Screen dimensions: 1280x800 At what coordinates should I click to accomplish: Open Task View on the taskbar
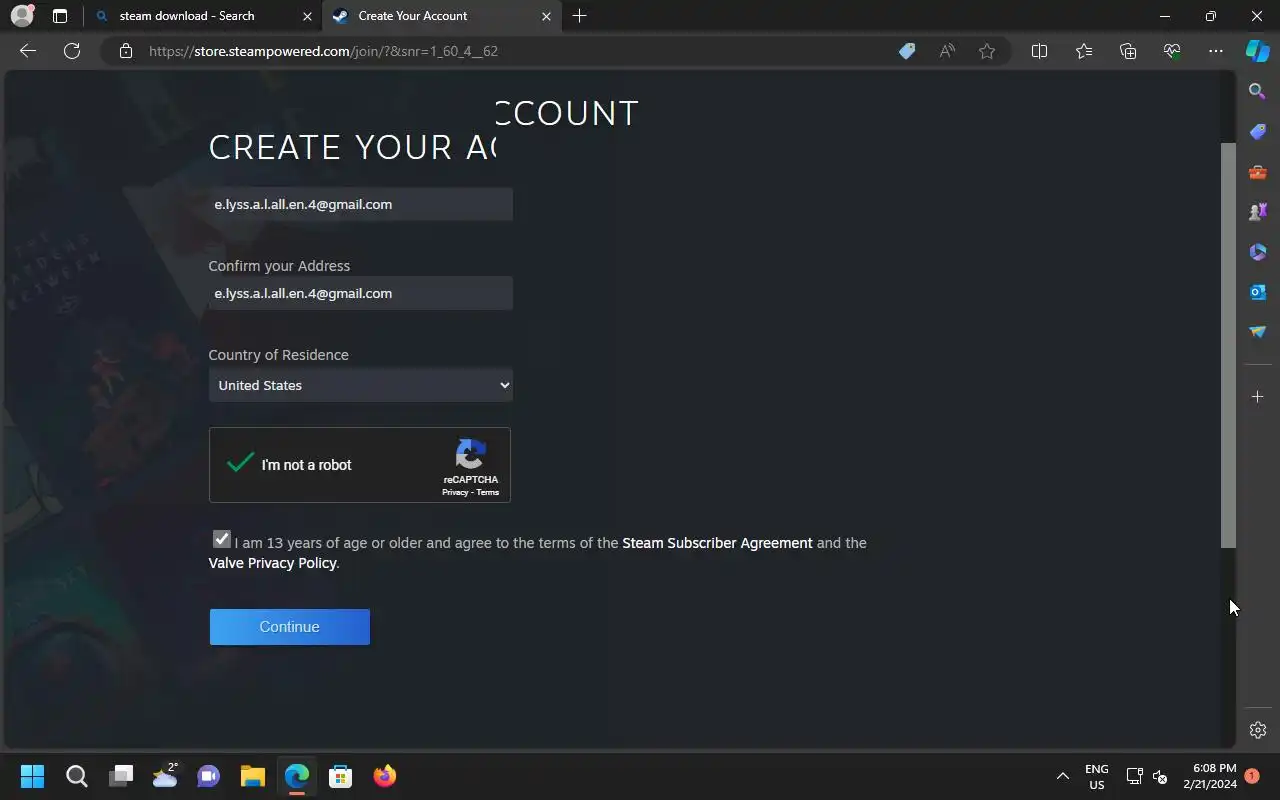[121, 776]
